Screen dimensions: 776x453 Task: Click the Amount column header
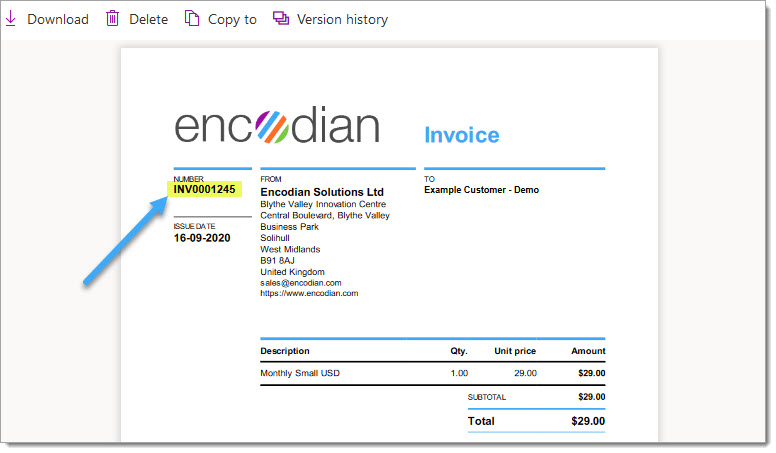coord(588,351)
